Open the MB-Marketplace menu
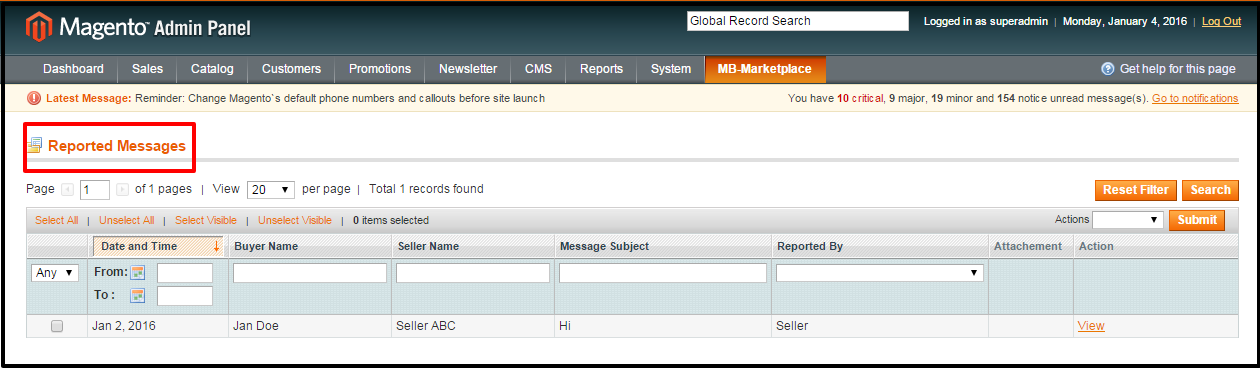The width and height of the screenshot is (1260, 369). (765, 69)
